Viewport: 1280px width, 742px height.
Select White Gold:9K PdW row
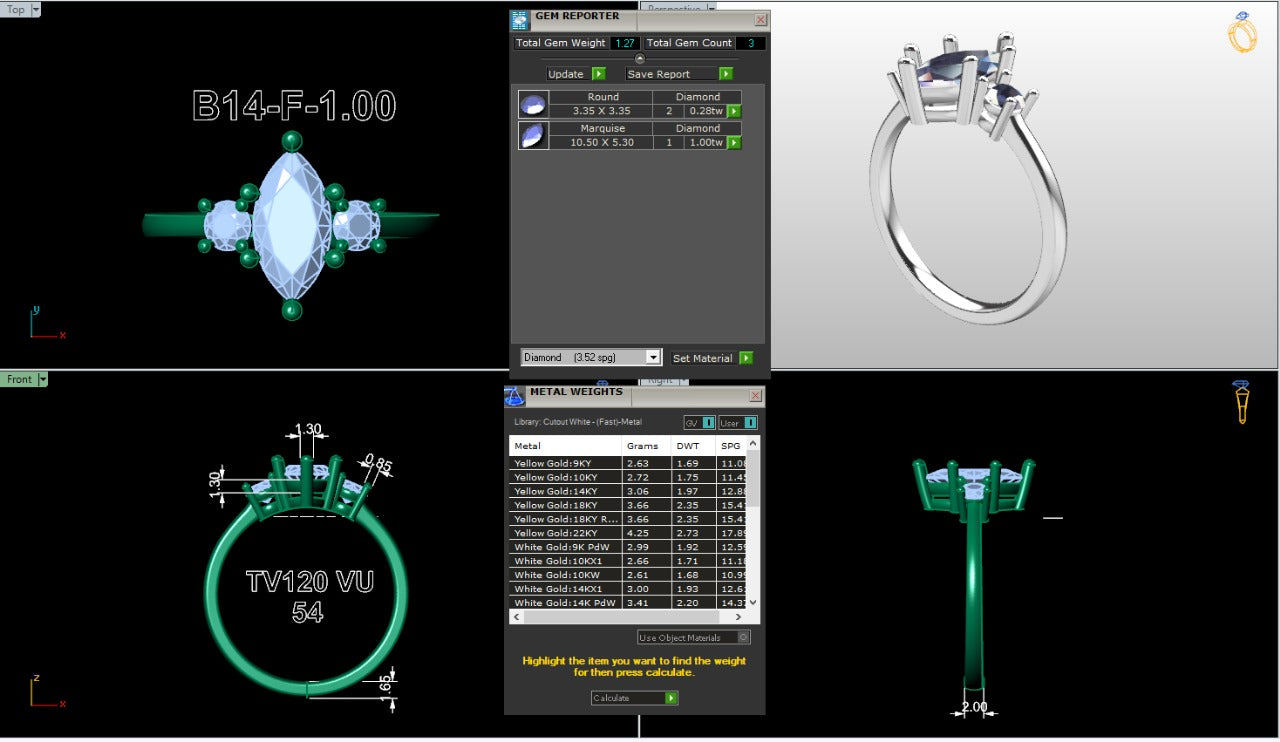628,548
